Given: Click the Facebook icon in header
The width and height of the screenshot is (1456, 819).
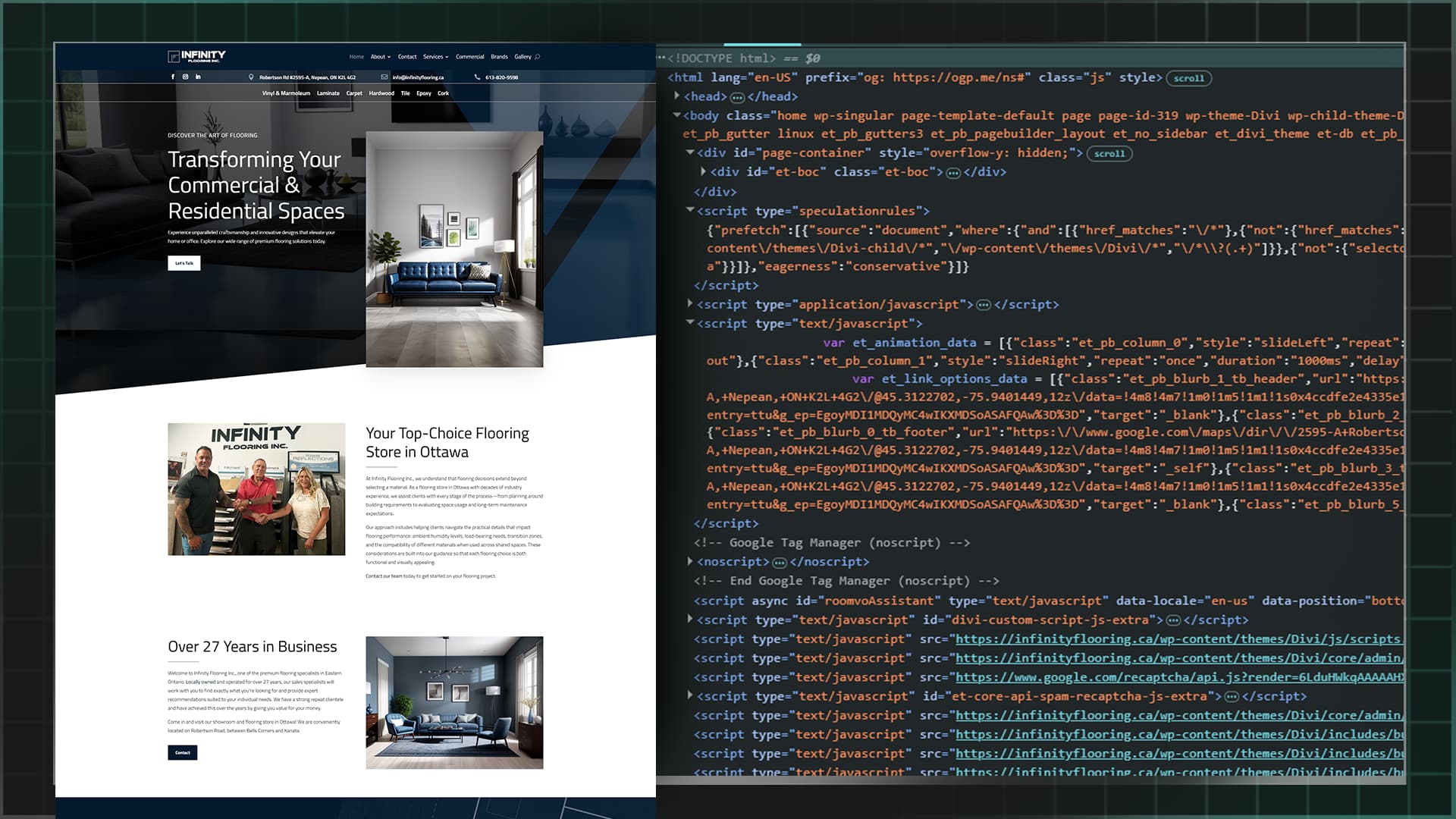Looking at the screenshot, I should click(173, 77).
